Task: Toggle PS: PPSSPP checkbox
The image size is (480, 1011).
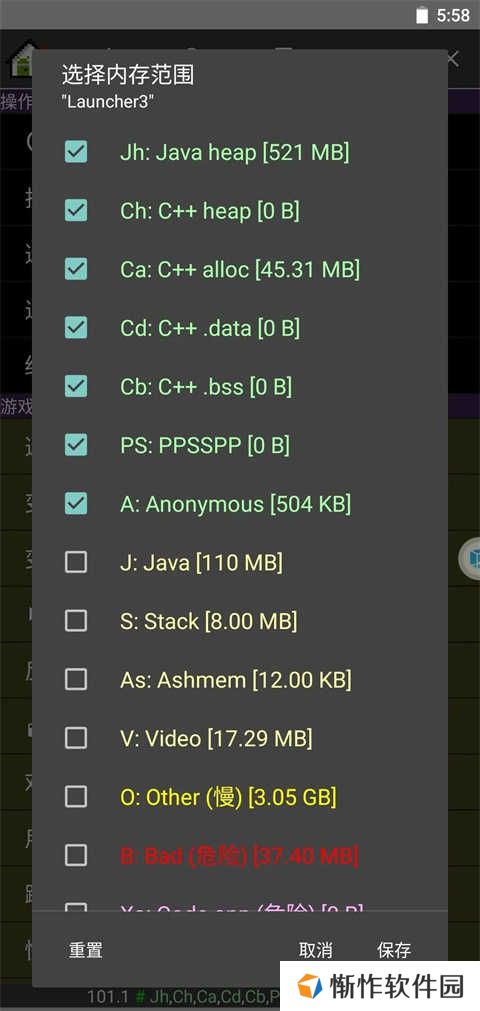Action: [76, 445]
